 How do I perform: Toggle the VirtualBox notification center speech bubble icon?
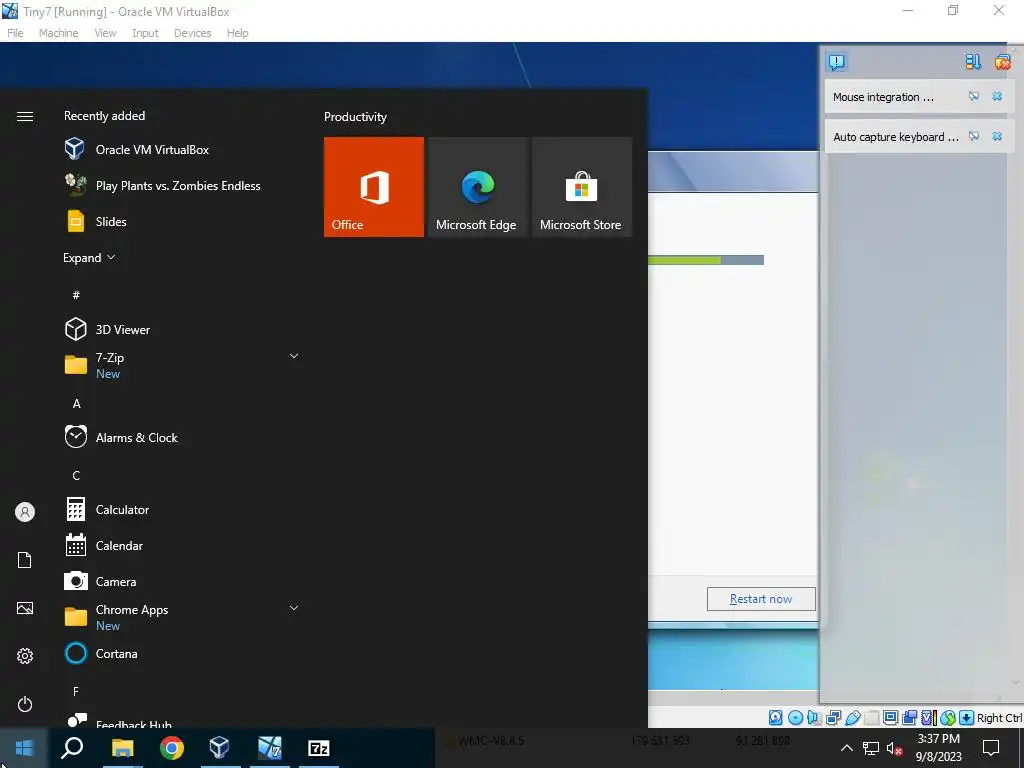coord(837,62)
